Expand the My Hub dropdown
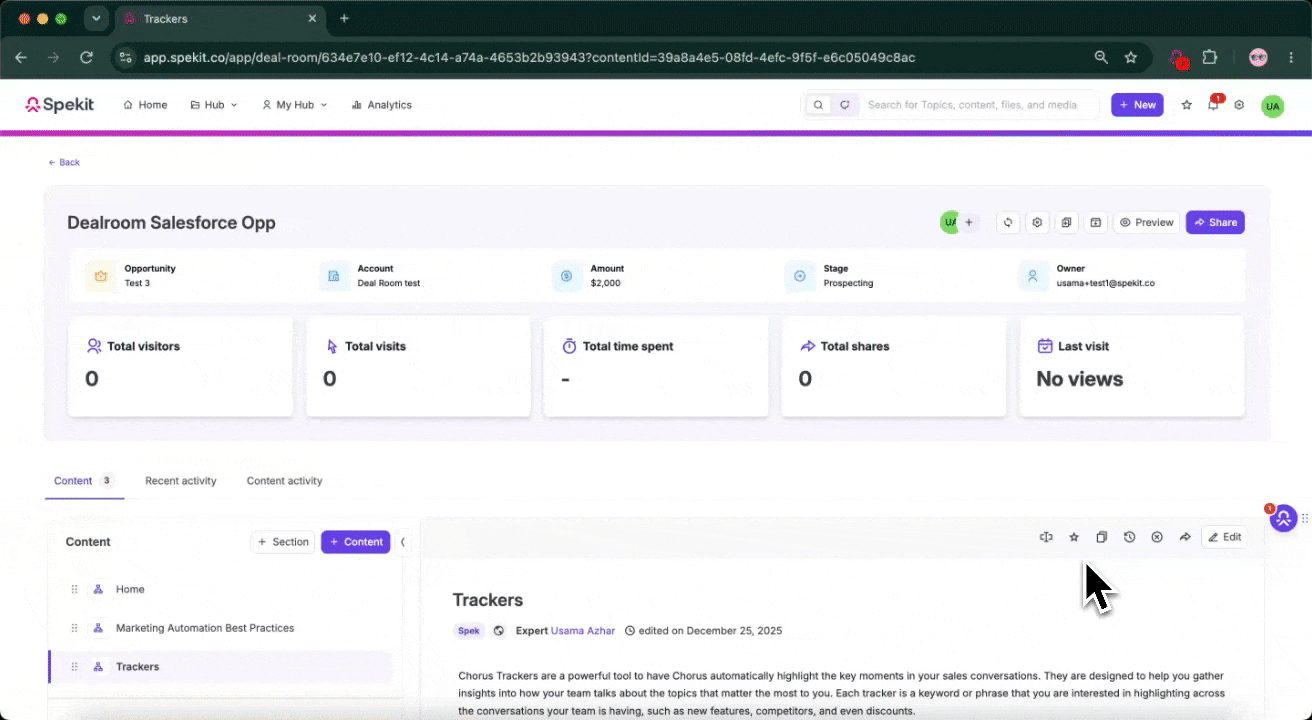Viewport: 1312px width, 720px height. 294,105
